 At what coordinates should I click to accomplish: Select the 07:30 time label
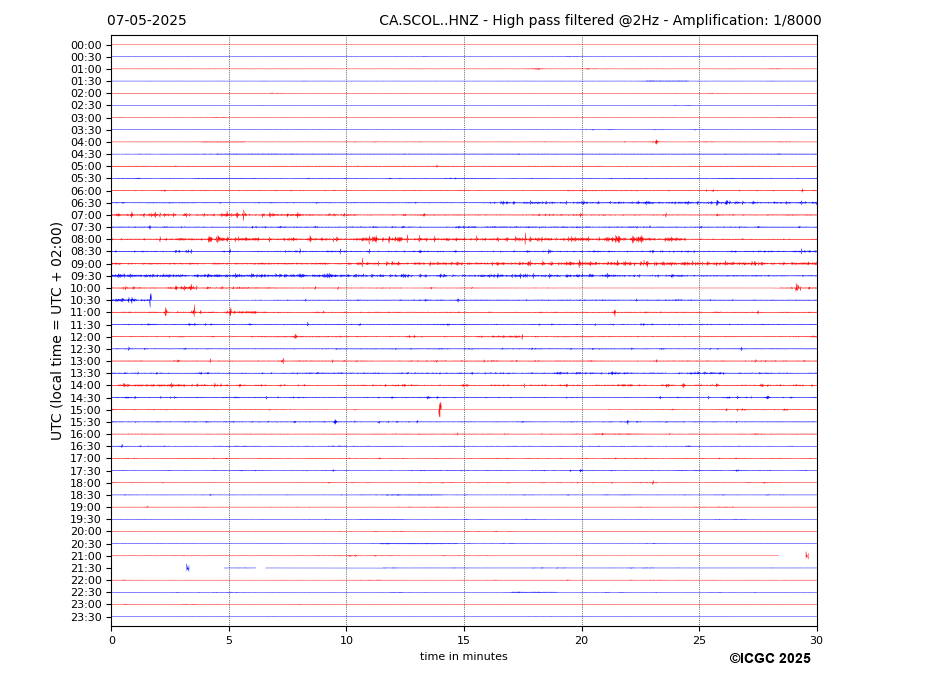[x=86, y=228]
